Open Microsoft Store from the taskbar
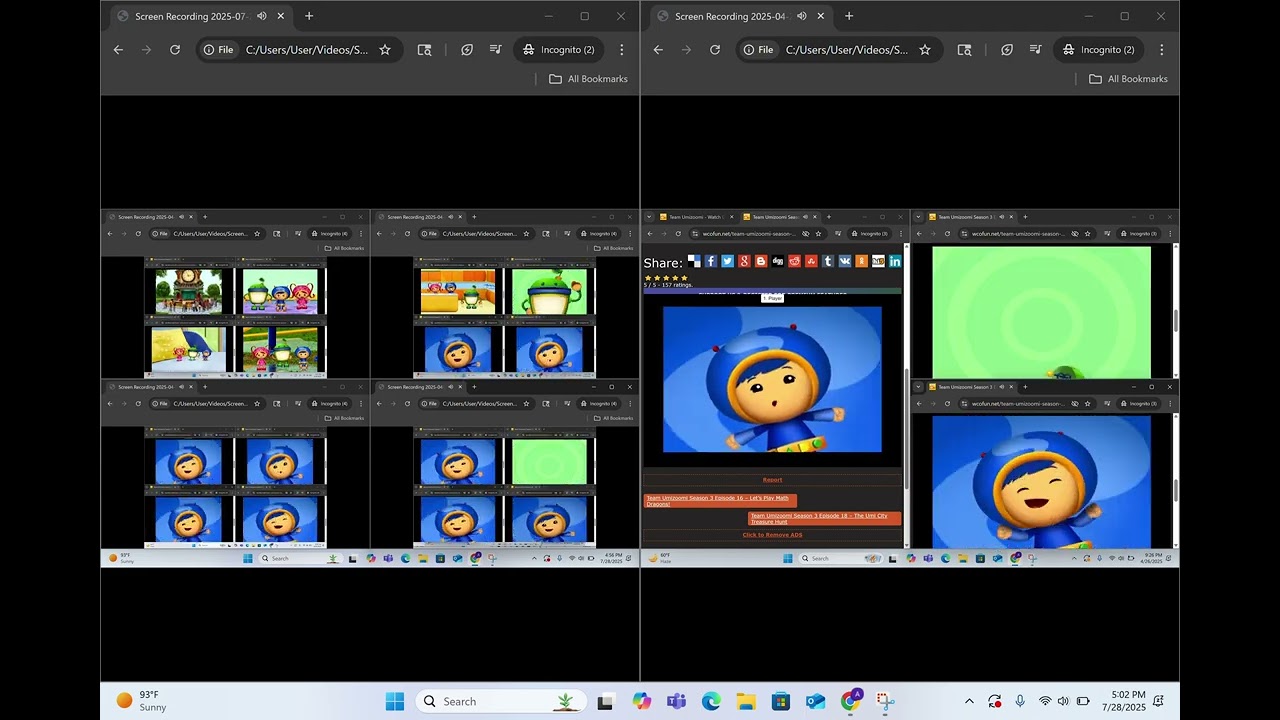 coord(781,701)
